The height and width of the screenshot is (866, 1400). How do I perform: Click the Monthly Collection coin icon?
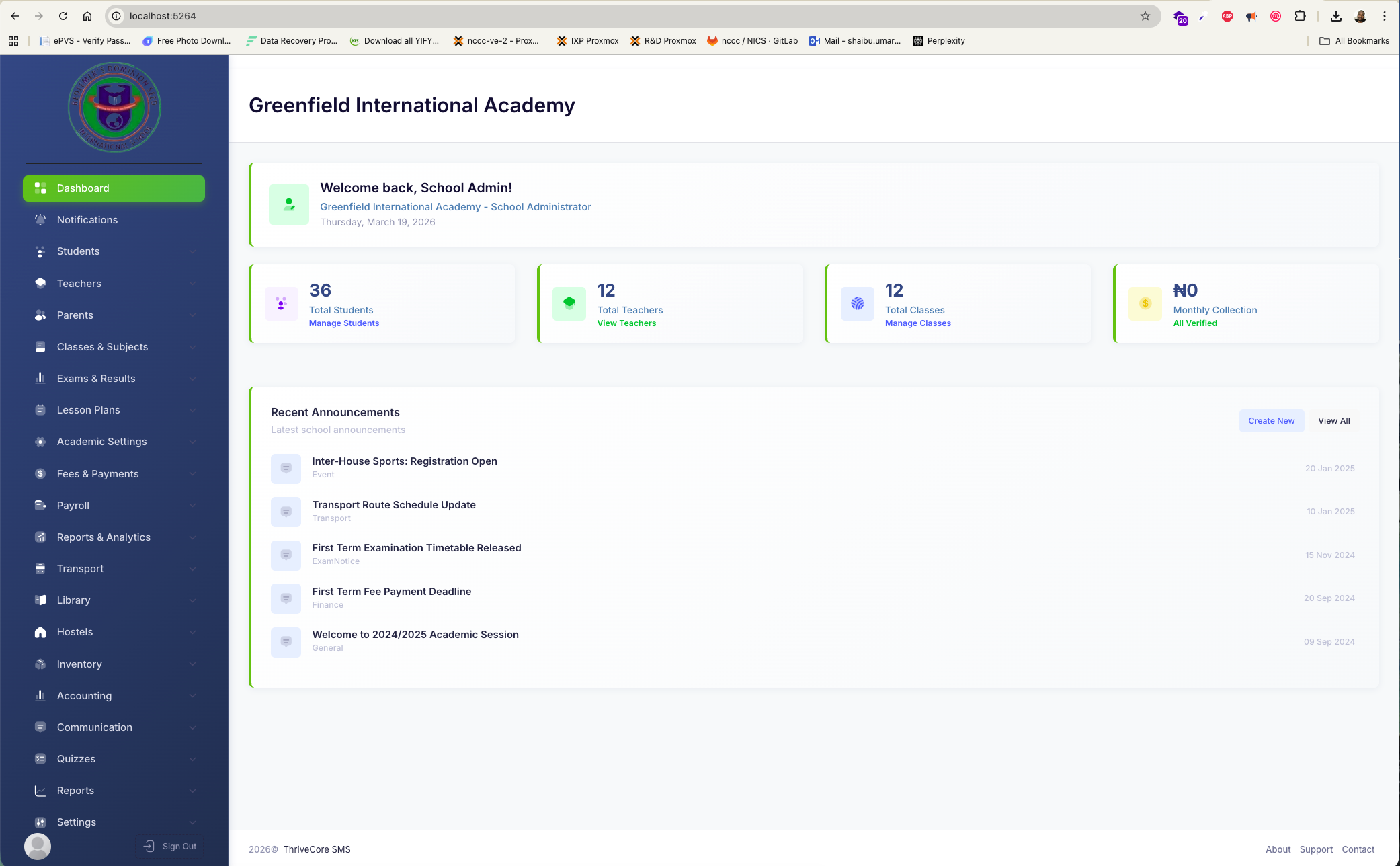1145,304
